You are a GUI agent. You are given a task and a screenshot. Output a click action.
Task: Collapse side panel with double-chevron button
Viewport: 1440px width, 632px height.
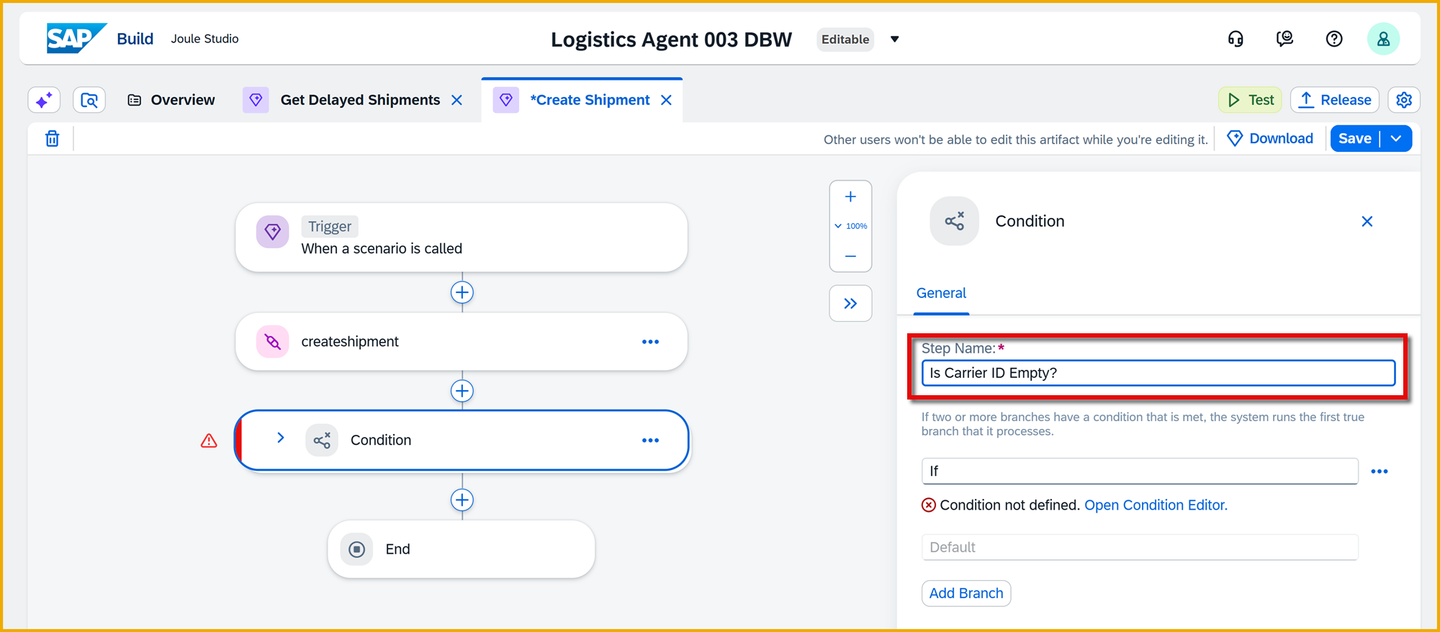tap(851, 303)
